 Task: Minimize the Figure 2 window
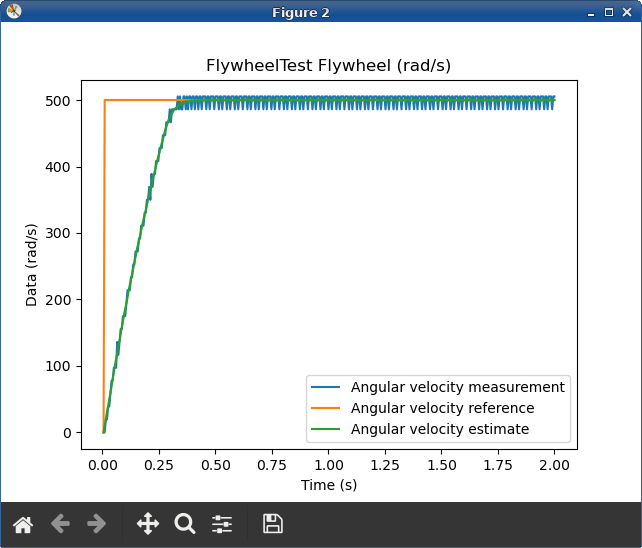coord(591,13)
